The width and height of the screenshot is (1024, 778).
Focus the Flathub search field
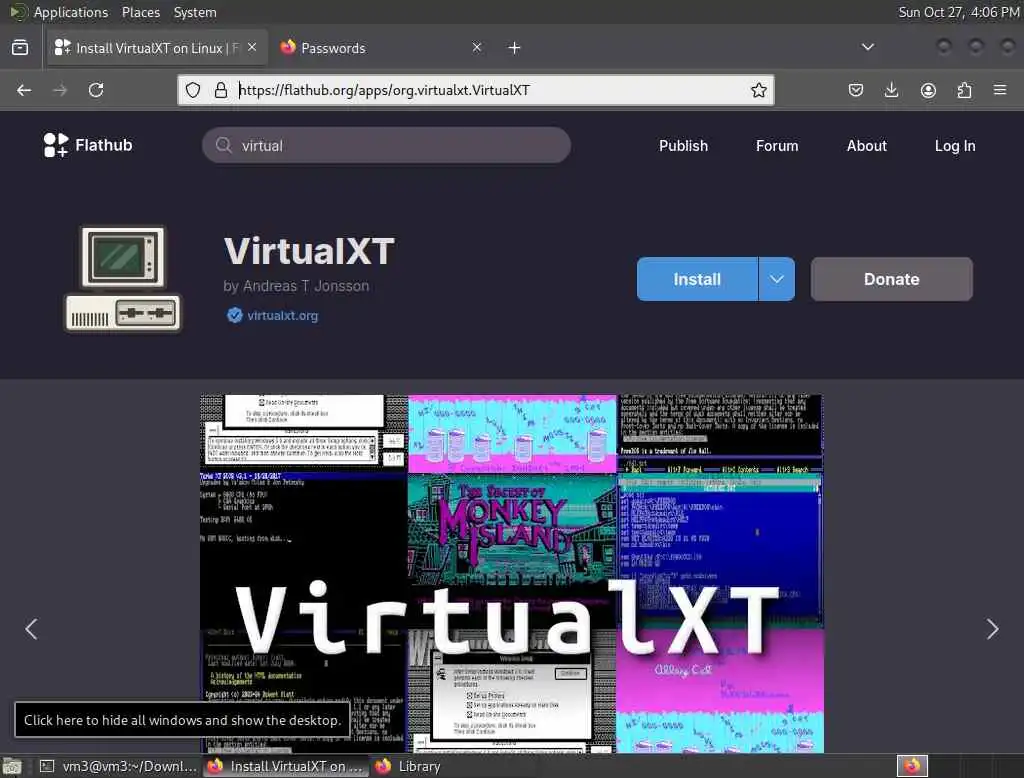tap(387, 145)
